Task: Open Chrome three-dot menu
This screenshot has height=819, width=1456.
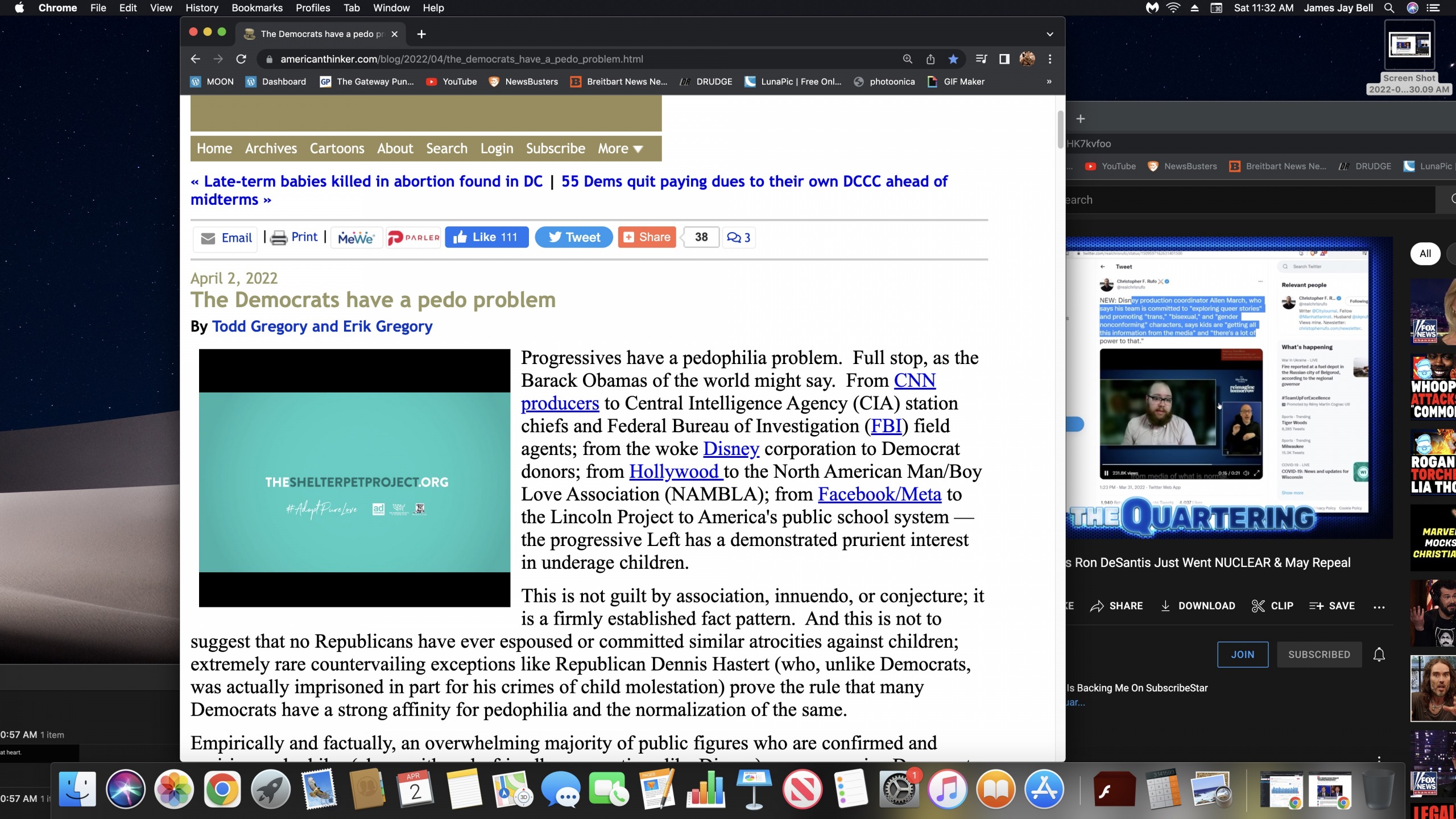Action: 1050,59
